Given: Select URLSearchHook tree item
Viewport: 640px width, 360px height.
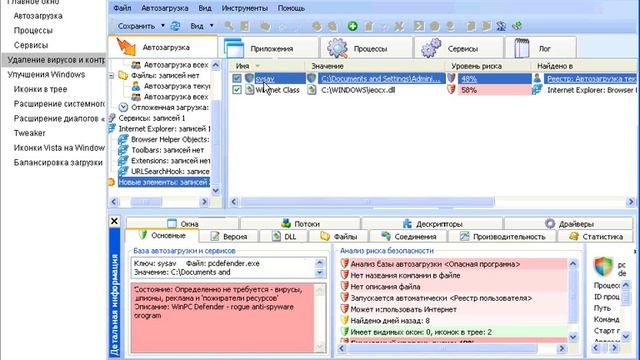Looking at the screenshot, I should coord(170,171).
